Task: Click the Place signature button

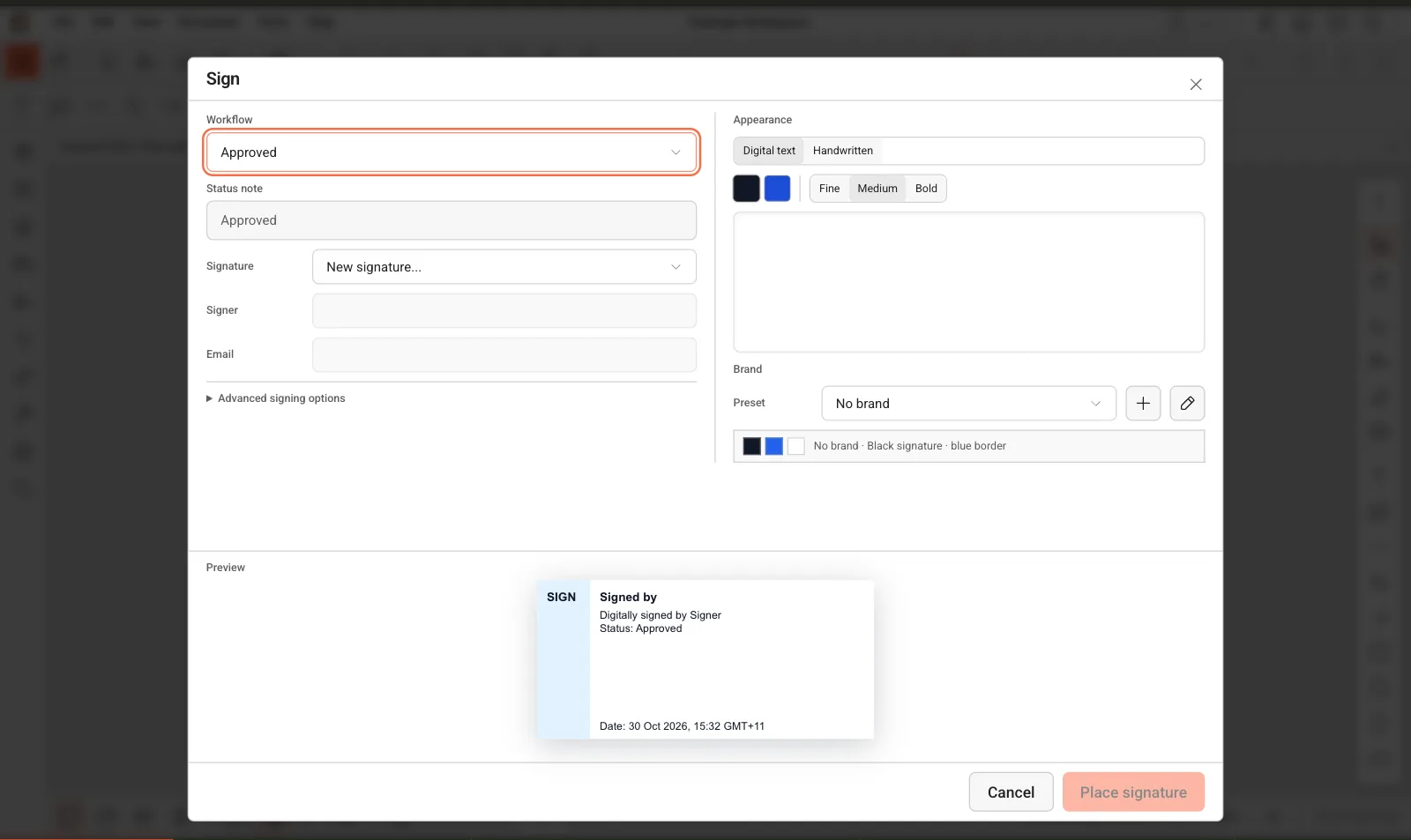Action: point(1133,792)
